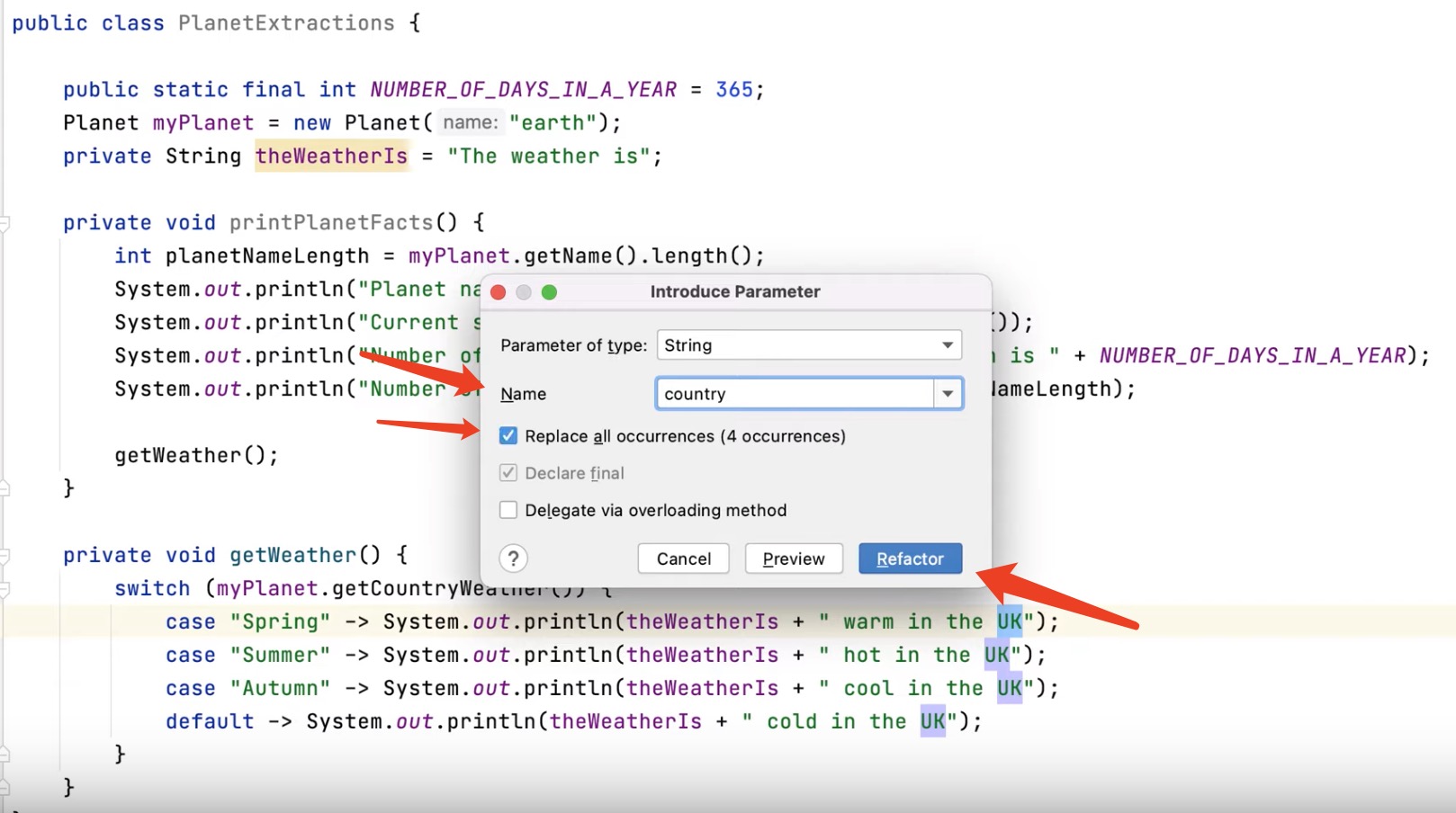Click the printPlanetFacts method name

331,223
